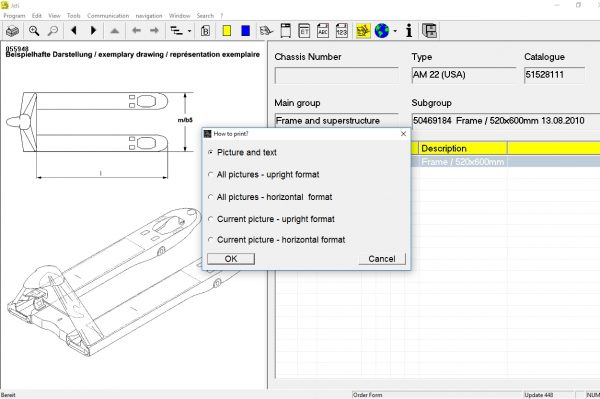600x399 pixels.
Task: Click Cancel in How to print dialog
Action: click(x=382, y=259)
